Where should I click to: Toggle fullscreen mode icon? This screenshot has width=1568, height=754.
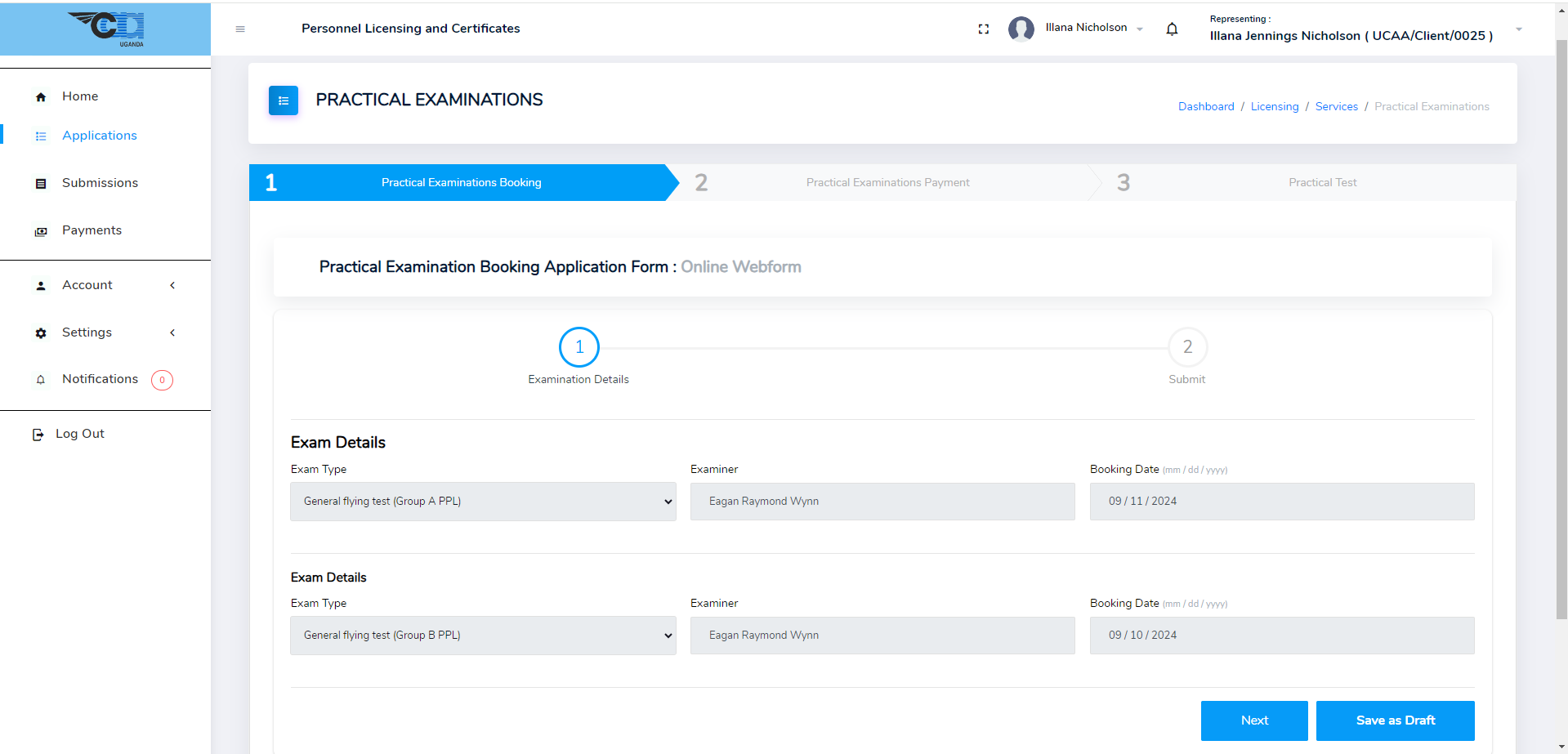[984, 29]
